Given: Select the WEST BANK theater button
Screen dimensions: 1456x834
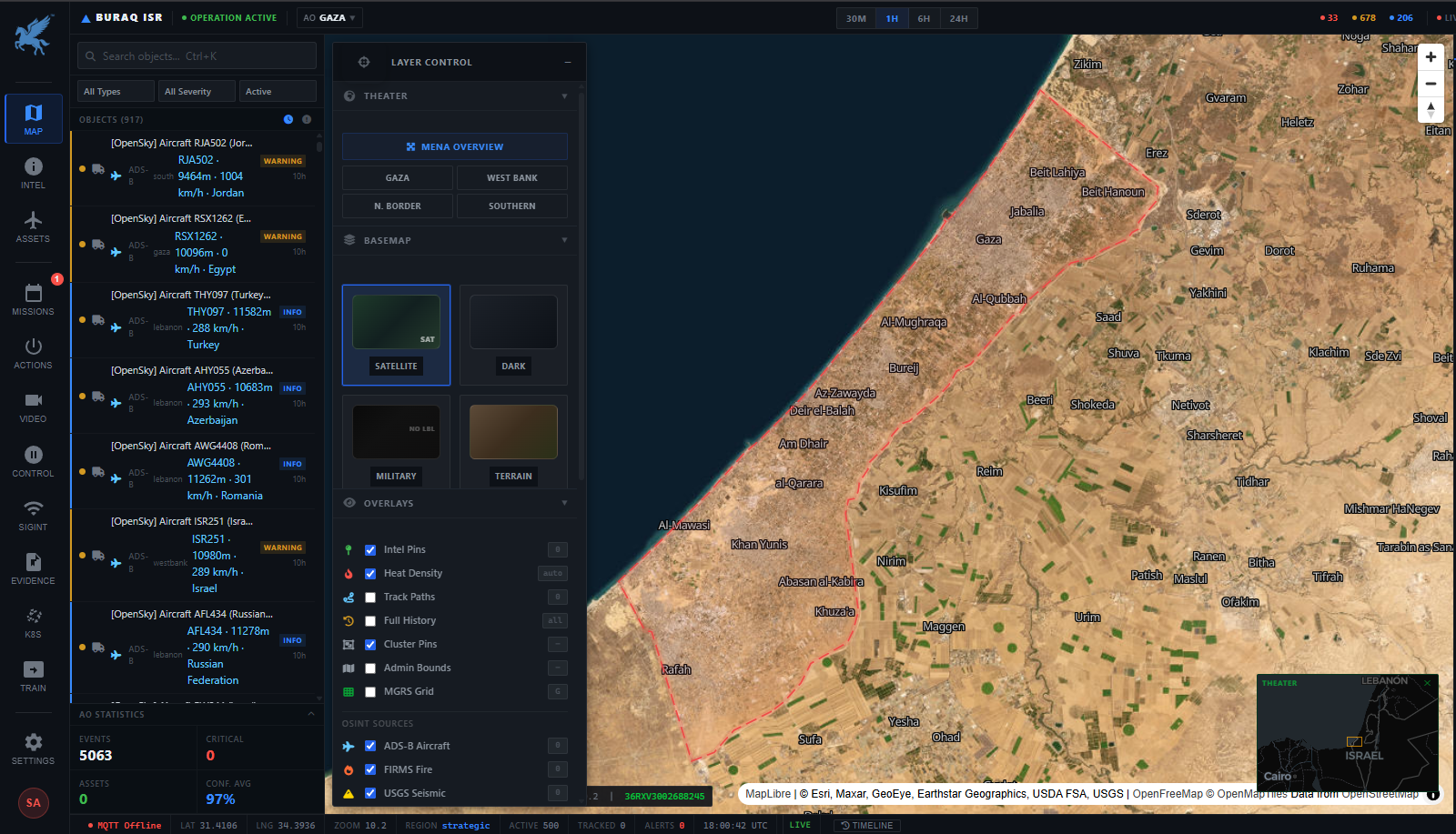Looking at the screenshot, I should click(x=511, y=177).
